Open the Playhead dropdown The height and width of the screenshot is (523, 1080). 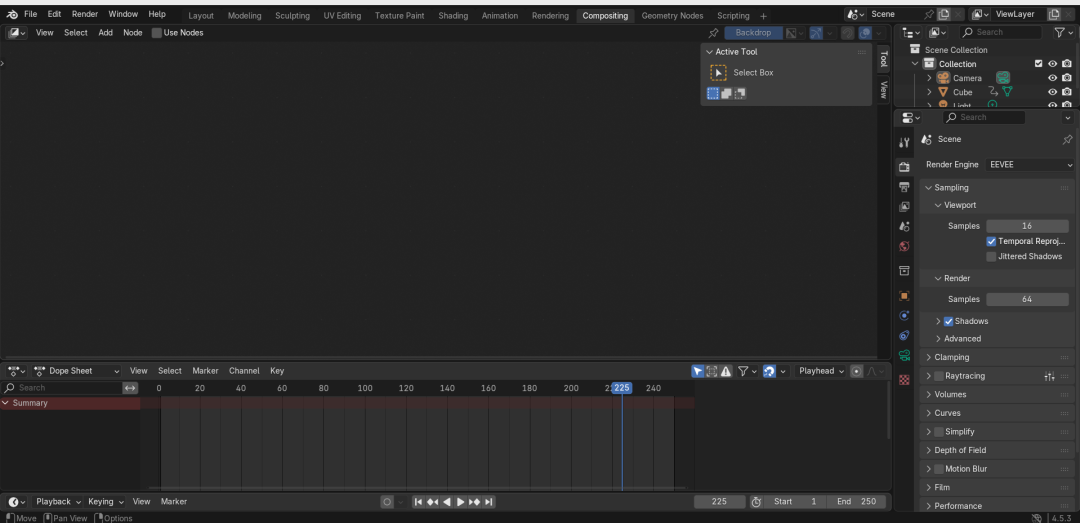click(x=820, y=371)
